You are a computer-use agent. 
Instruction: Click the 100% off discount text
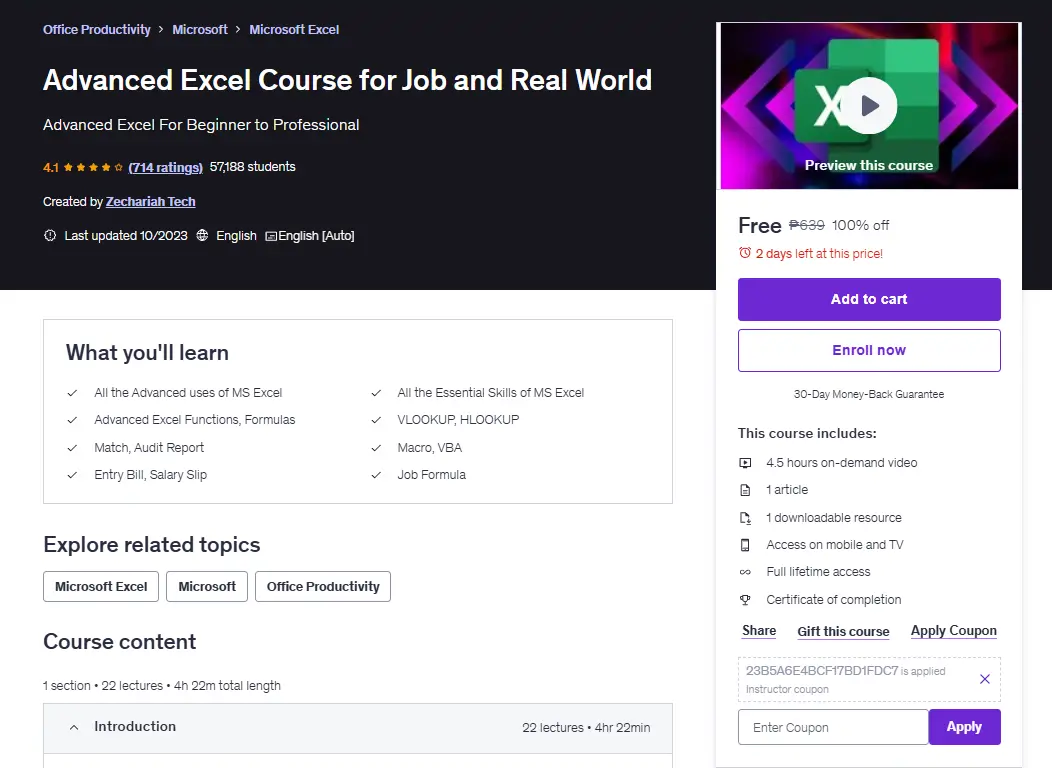(x=860, y=225)
